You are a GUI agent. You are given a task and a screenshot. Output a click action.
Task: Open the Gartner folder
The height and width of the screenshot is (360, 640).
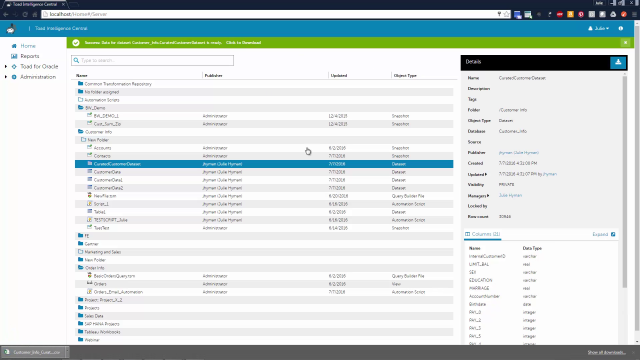pyautogui.click(x=91, y=244)
